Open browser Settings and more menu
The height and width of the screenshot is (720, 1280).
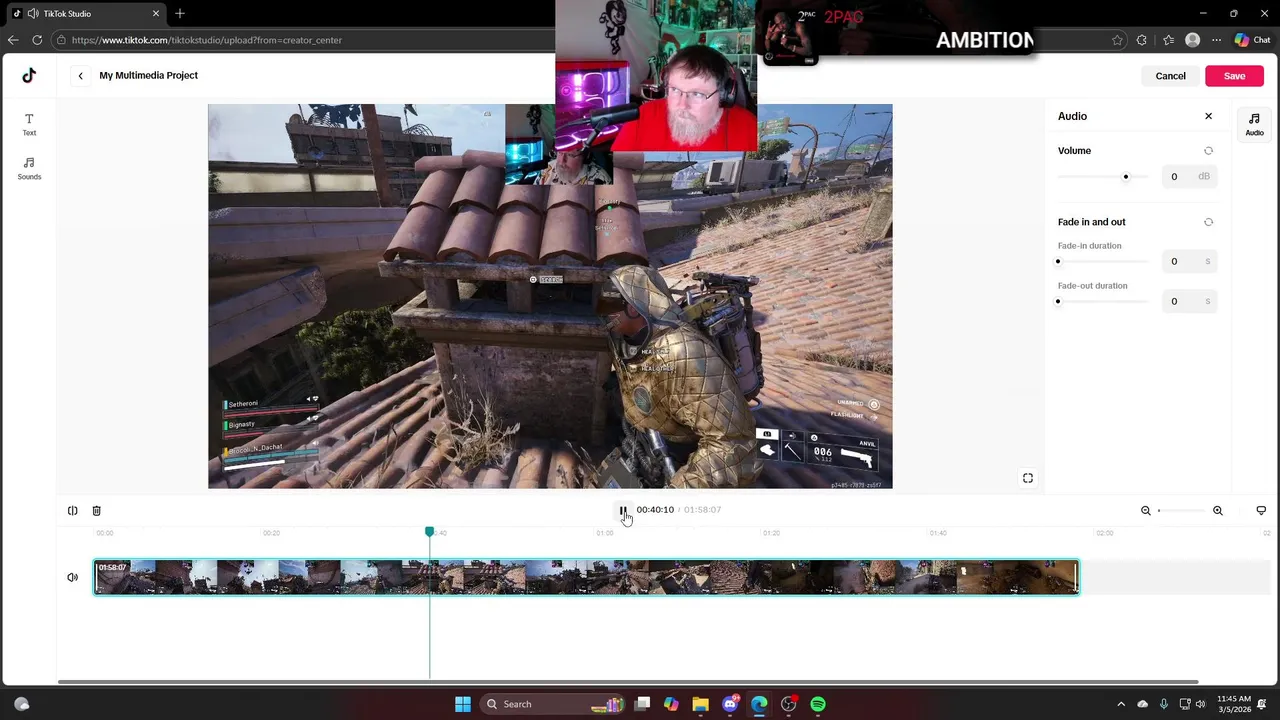(x=1216, y=40)
